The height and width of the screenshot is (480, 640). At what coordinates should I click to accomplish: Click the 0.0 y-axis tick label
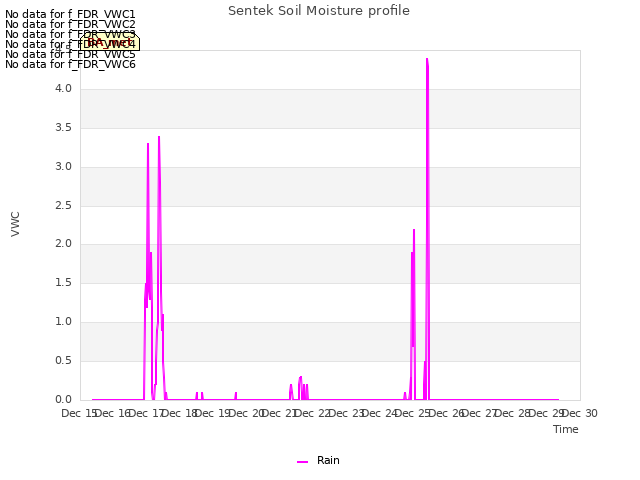63,400
